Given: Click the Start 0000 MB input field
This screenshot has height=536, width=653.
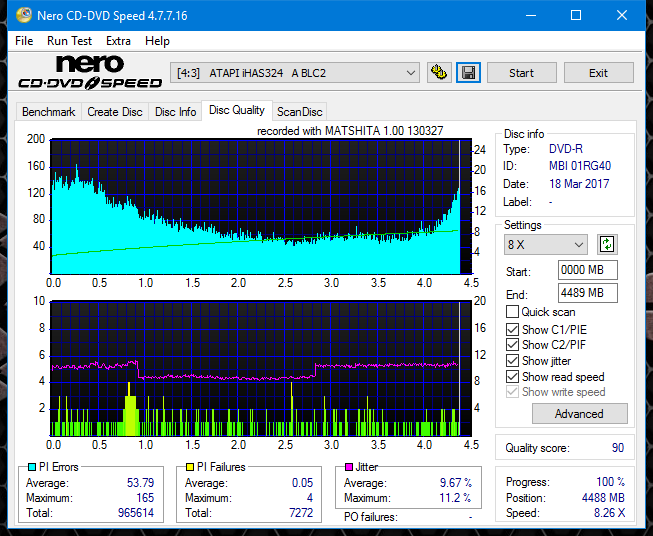Looking at the screenshot, I should pyautogui.click(x=587, y=270).
